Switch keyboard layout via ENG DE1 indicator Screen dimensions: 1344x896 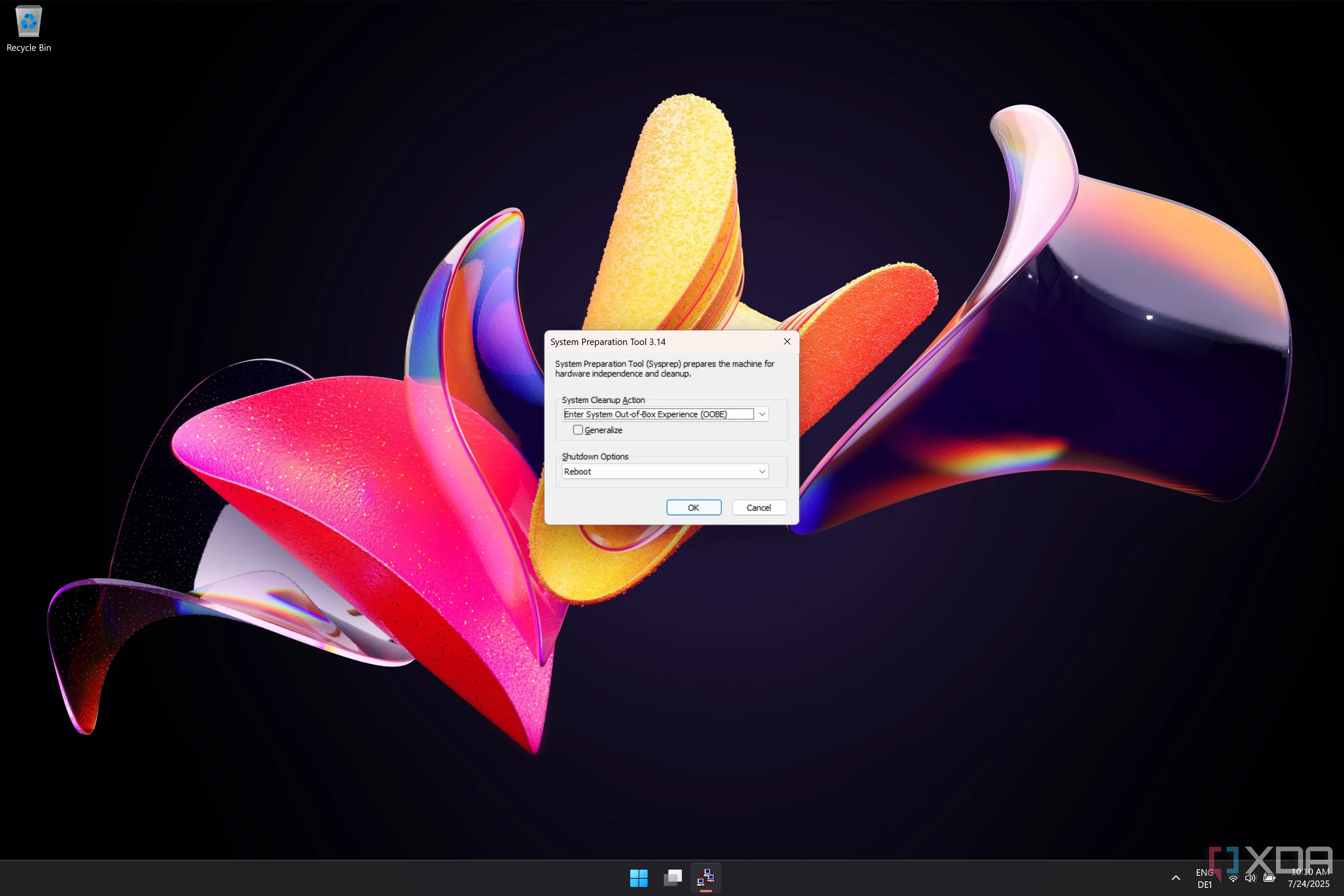[1206, 878]
